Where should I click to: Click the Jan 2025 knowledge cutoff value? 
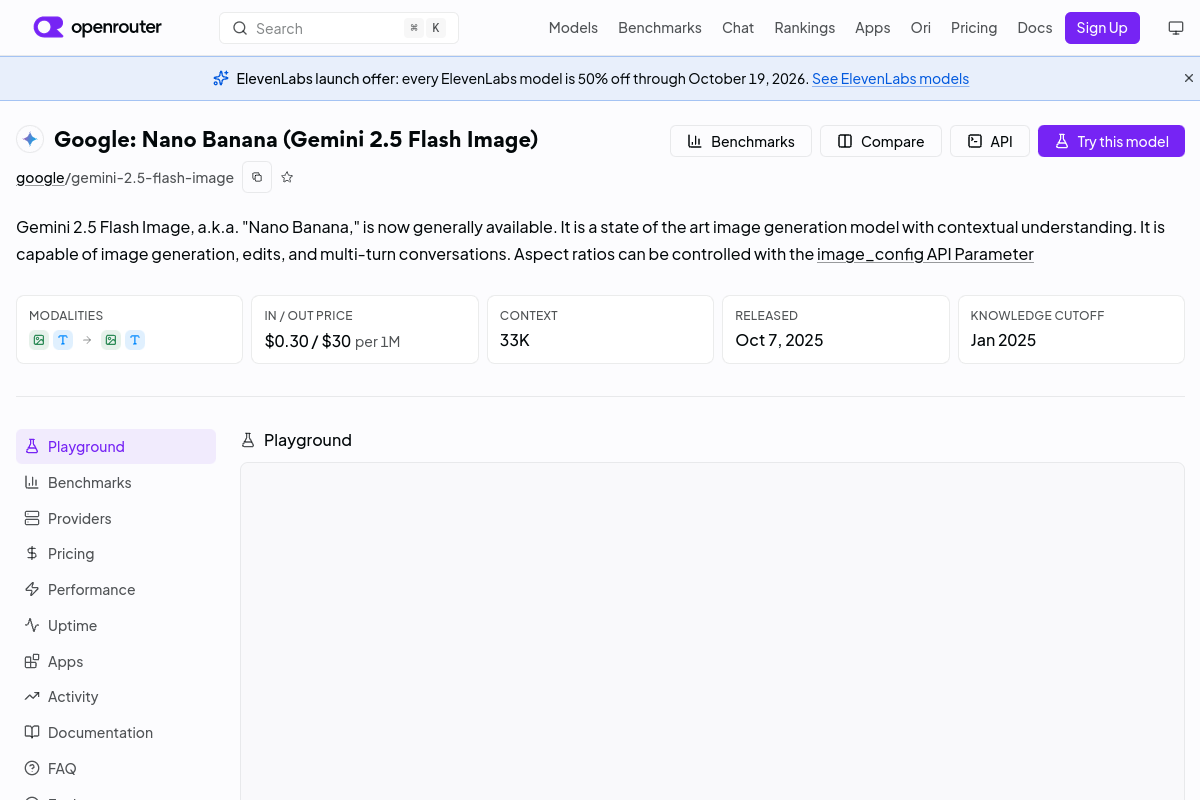(1003, 340)
